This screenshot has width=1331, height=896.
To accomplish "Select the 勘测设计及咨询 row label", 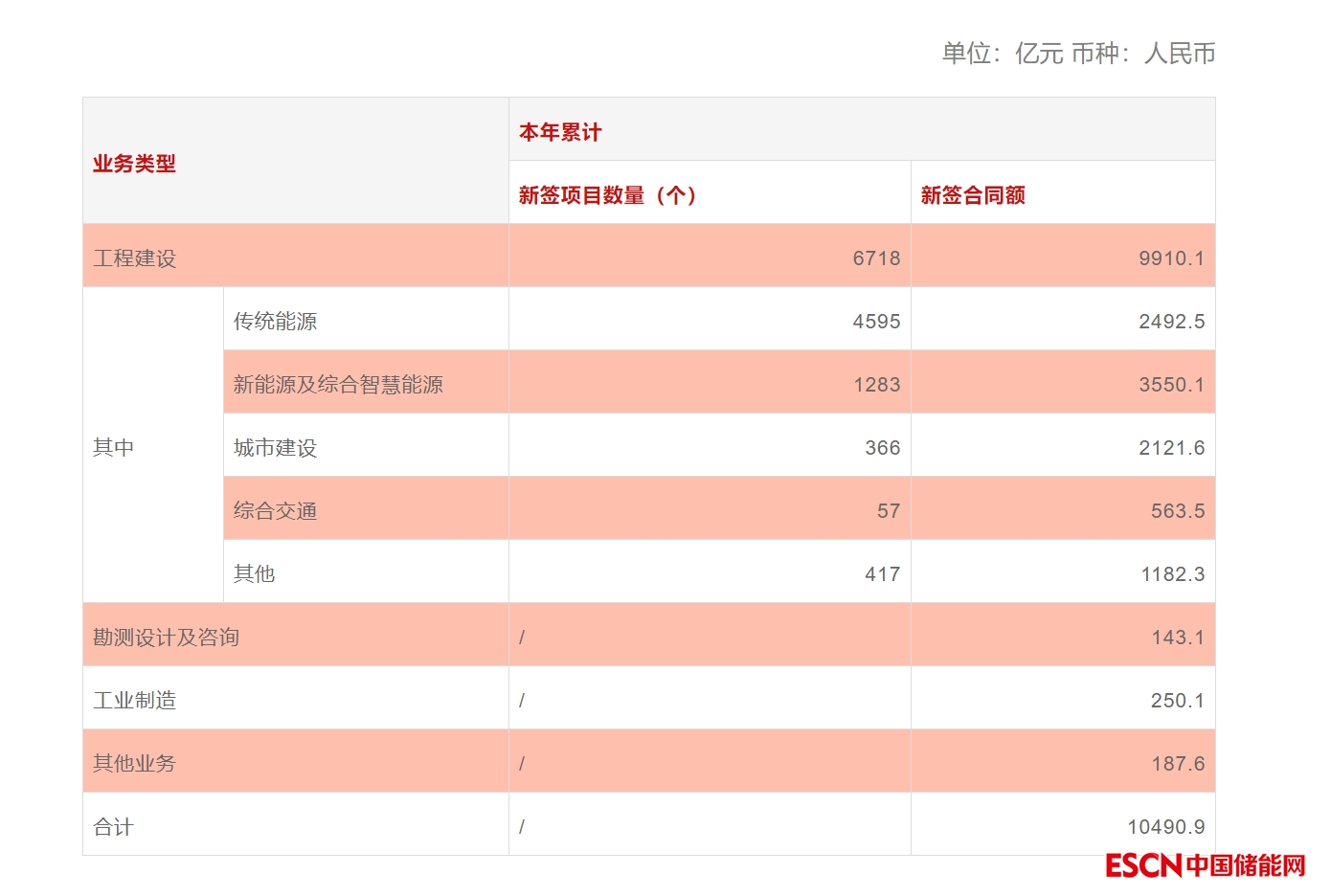I will click(x=167, y=638).
